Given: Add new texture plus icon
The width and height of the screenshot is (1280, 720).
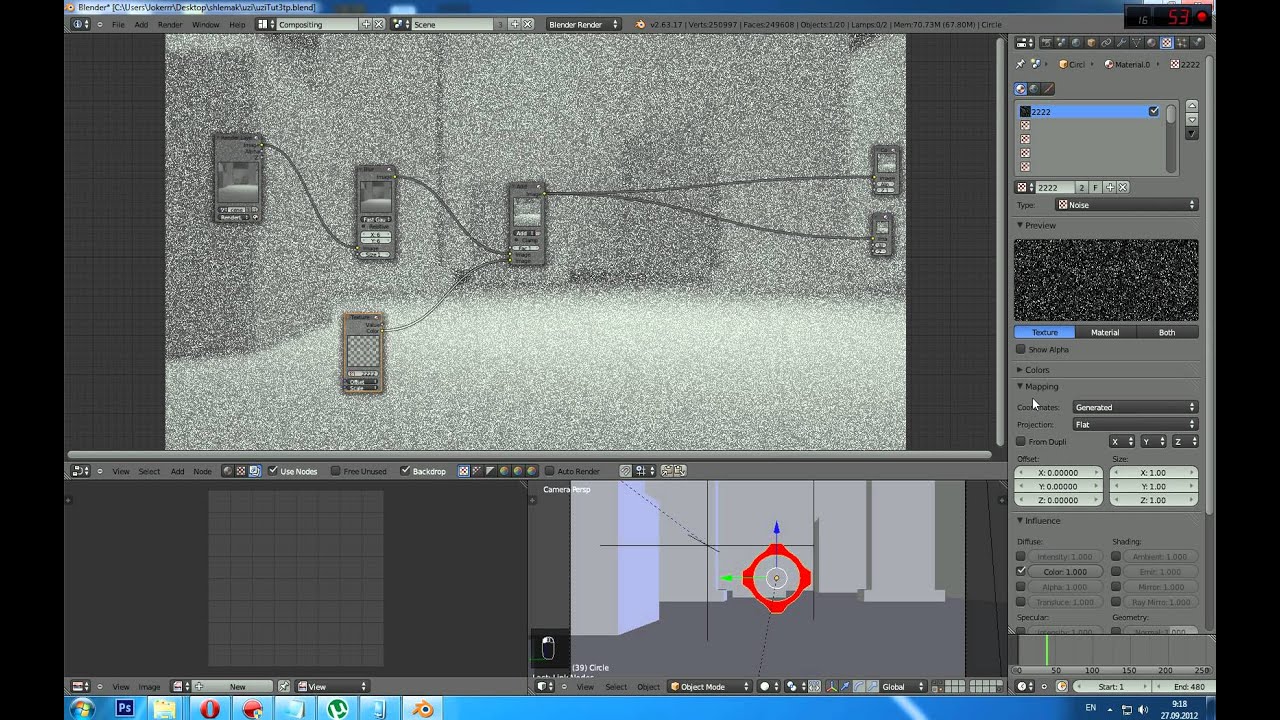Looking at the screenshot, I should tap(1109, 187).
